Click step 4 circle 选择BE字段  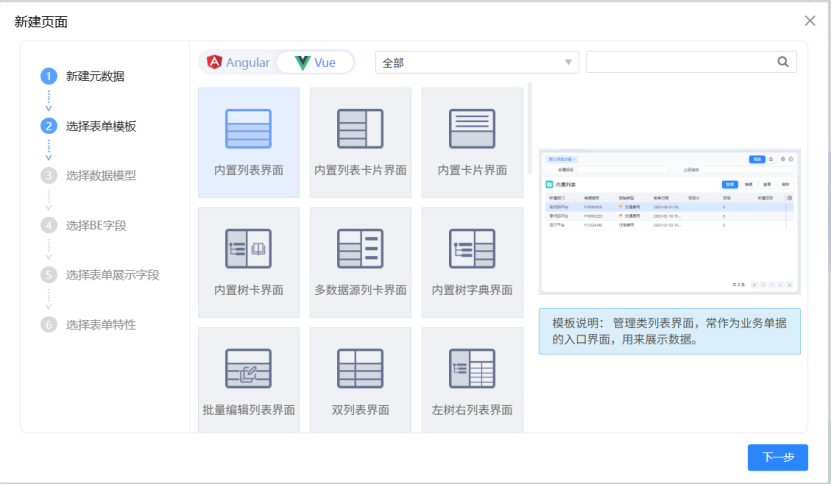pyautogui.click(x=49, y=225)
